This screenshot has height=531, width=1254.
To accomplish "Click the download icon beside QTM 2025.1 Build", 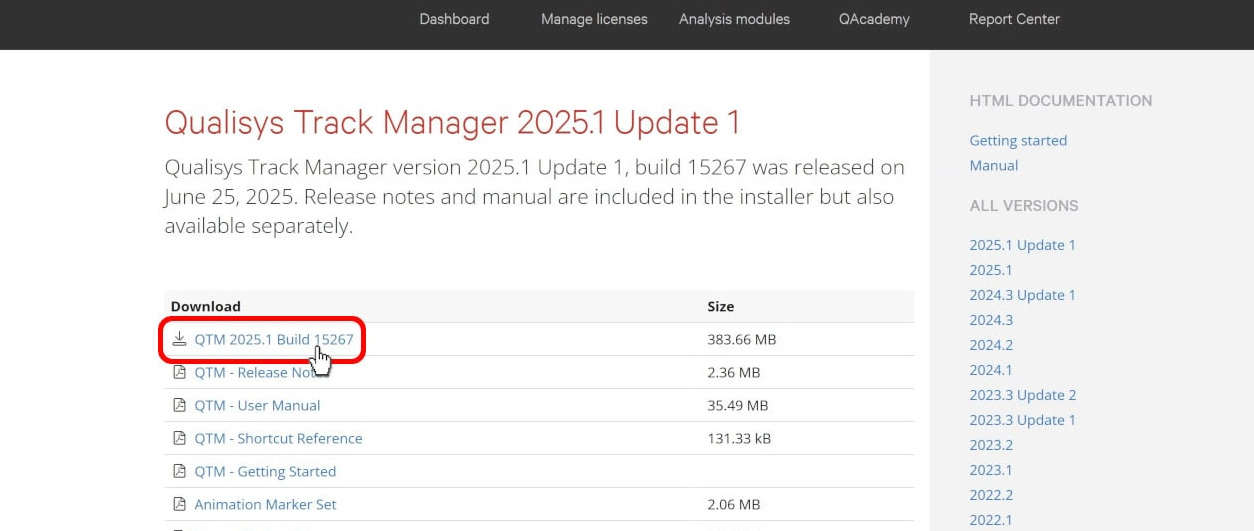I will (x=179, y=339).
